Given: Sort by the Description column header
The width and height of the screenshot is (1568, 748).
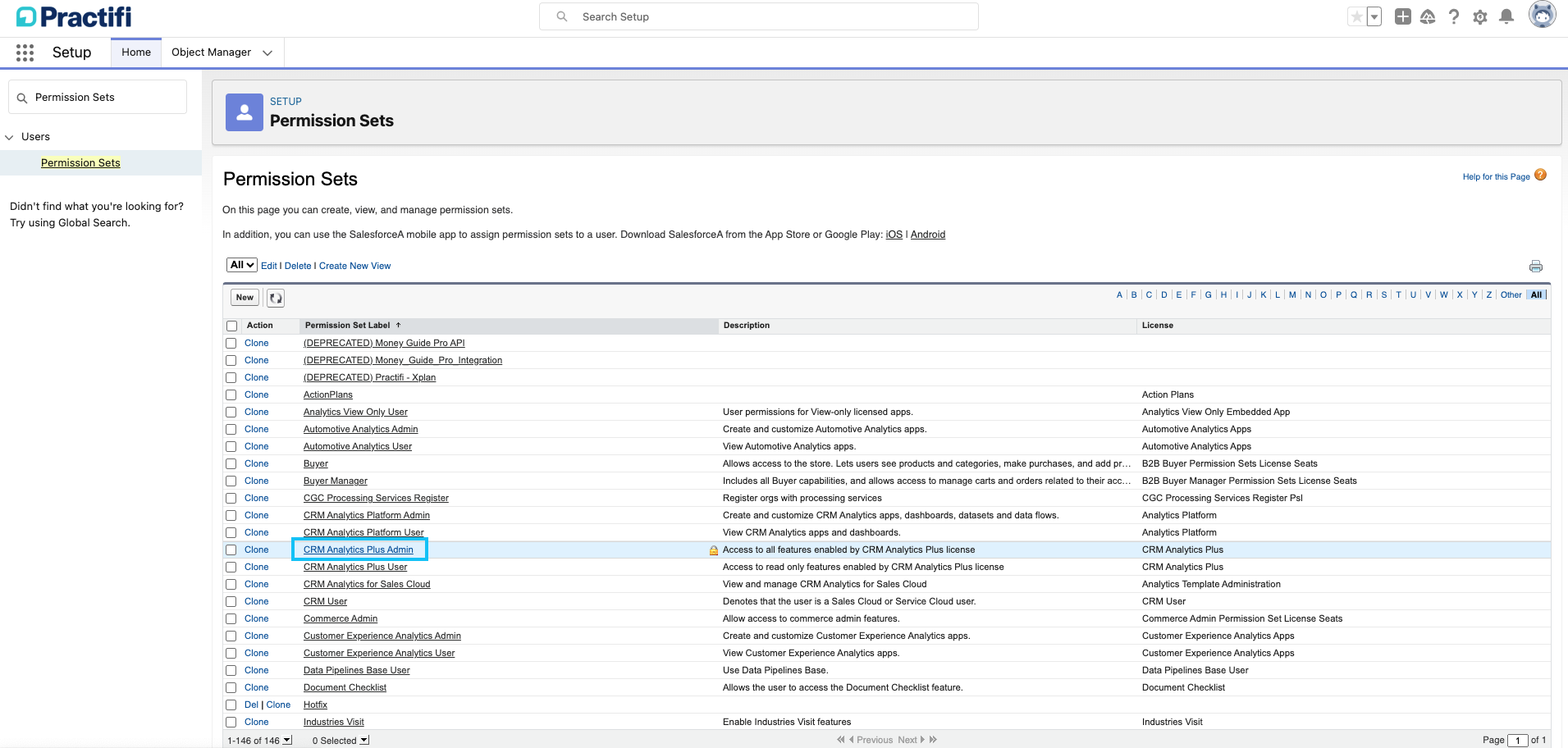Looking at the screenshot, I should (747, 326).
